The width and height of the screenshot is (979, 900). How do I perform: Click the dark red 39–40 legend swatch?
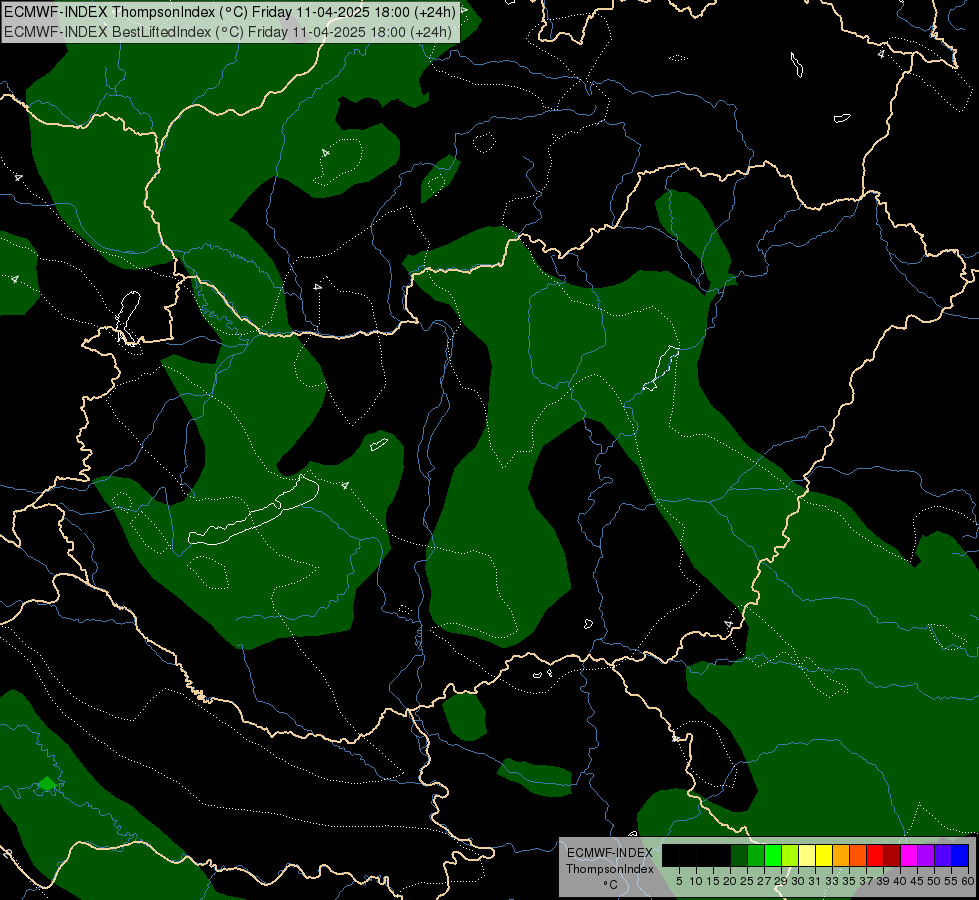[x=892, y=855]
